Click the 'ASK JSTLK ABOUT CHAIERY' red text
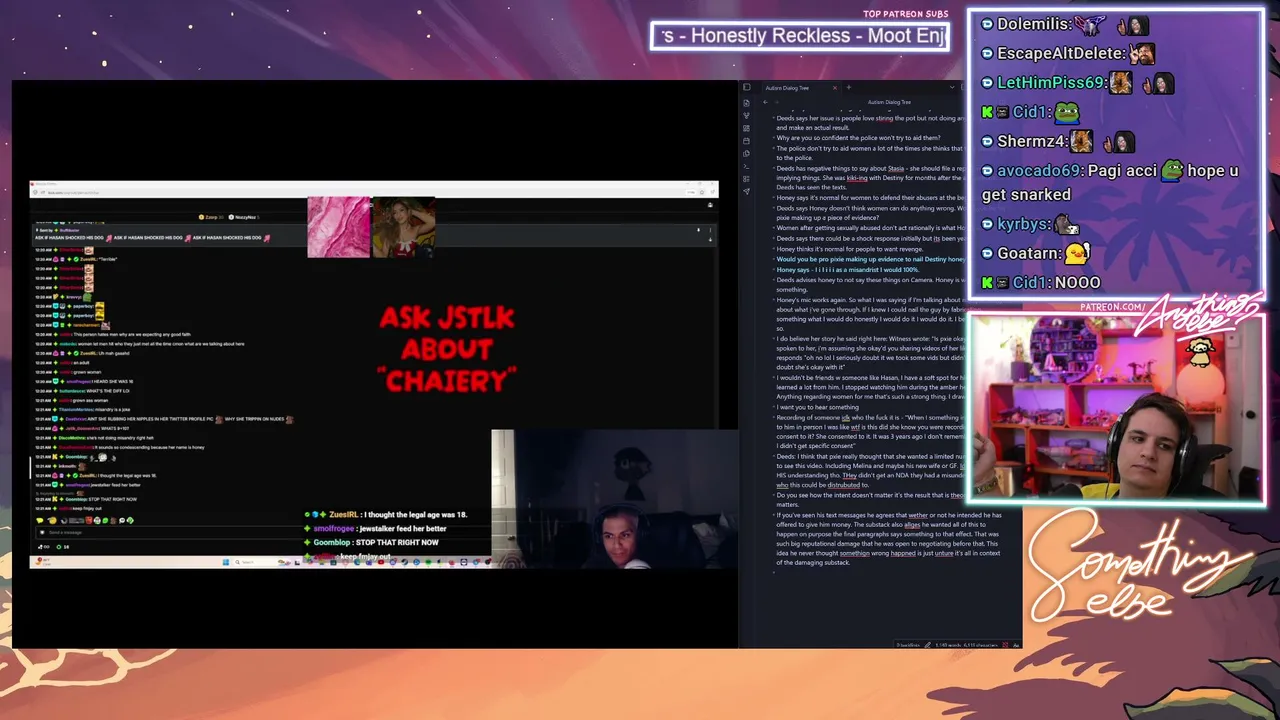The width and height of the screenshot is (1280, 720). point(447,349)
